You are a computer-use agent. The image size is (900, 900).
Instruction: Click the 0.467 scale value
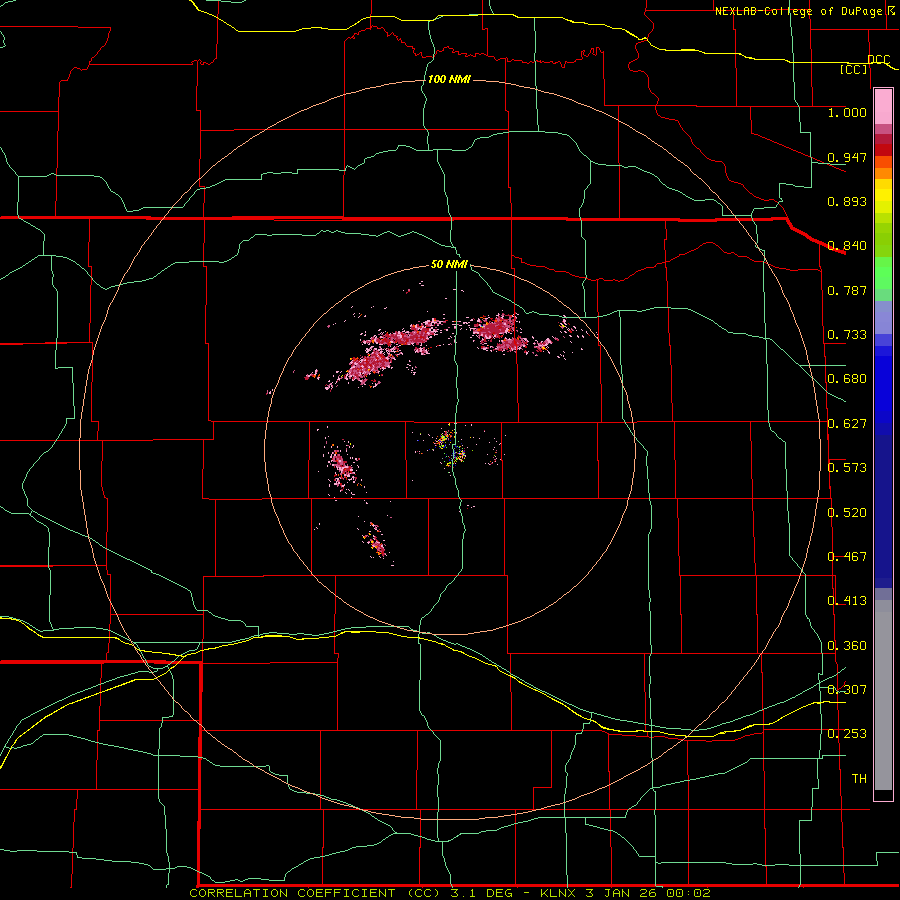(847, 557)
